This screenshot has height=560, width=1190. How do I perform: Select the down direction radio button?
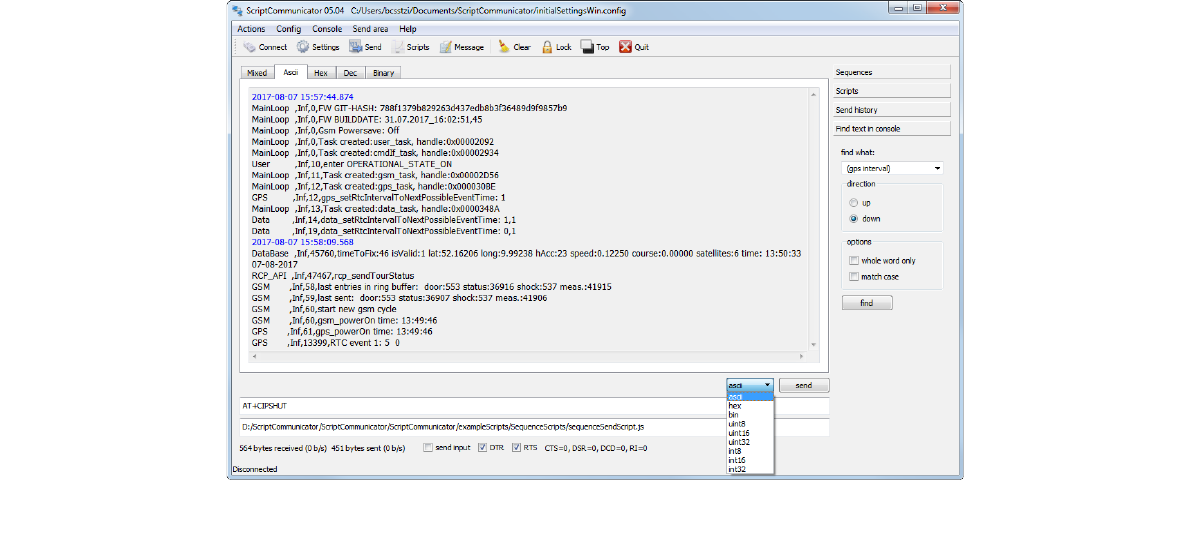tap(854, 219)
